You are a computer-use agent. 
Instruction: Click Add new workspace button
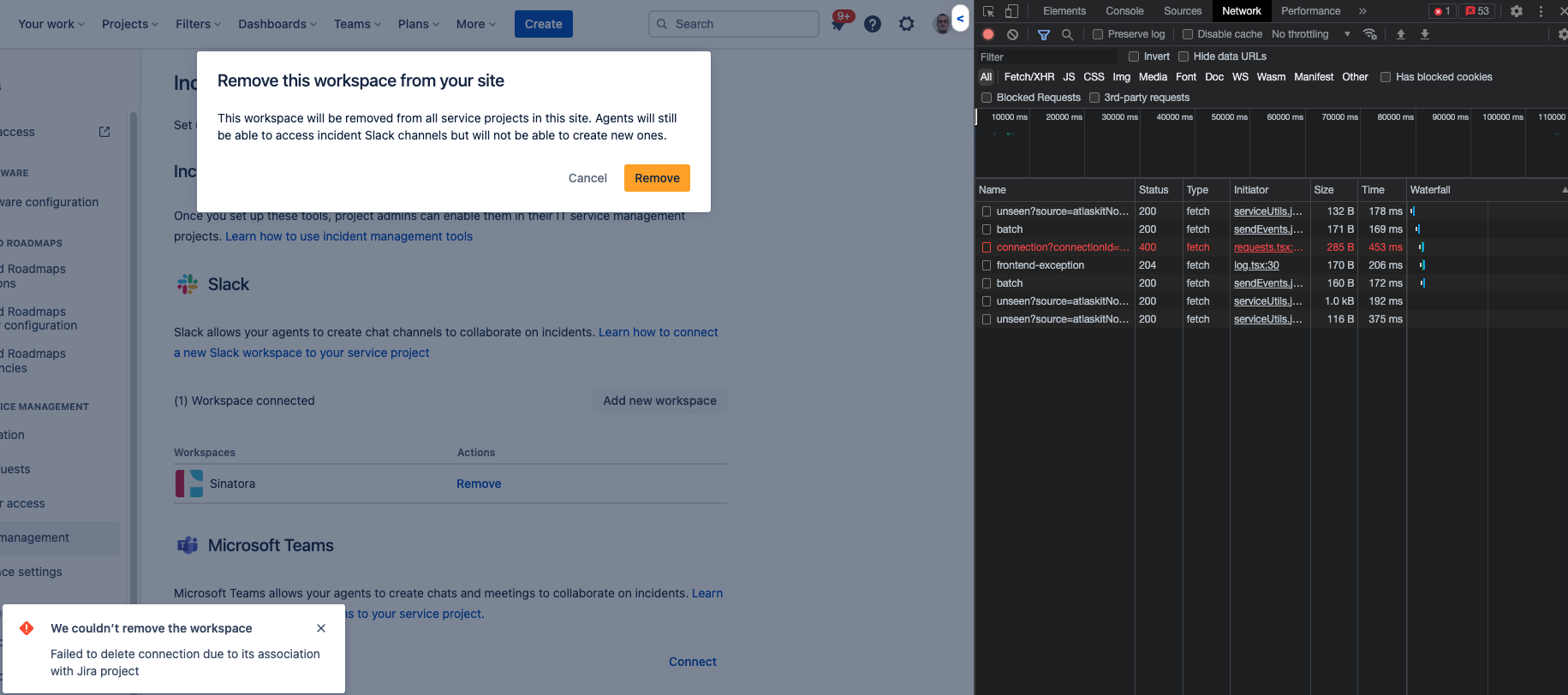[x=659, y=401]
